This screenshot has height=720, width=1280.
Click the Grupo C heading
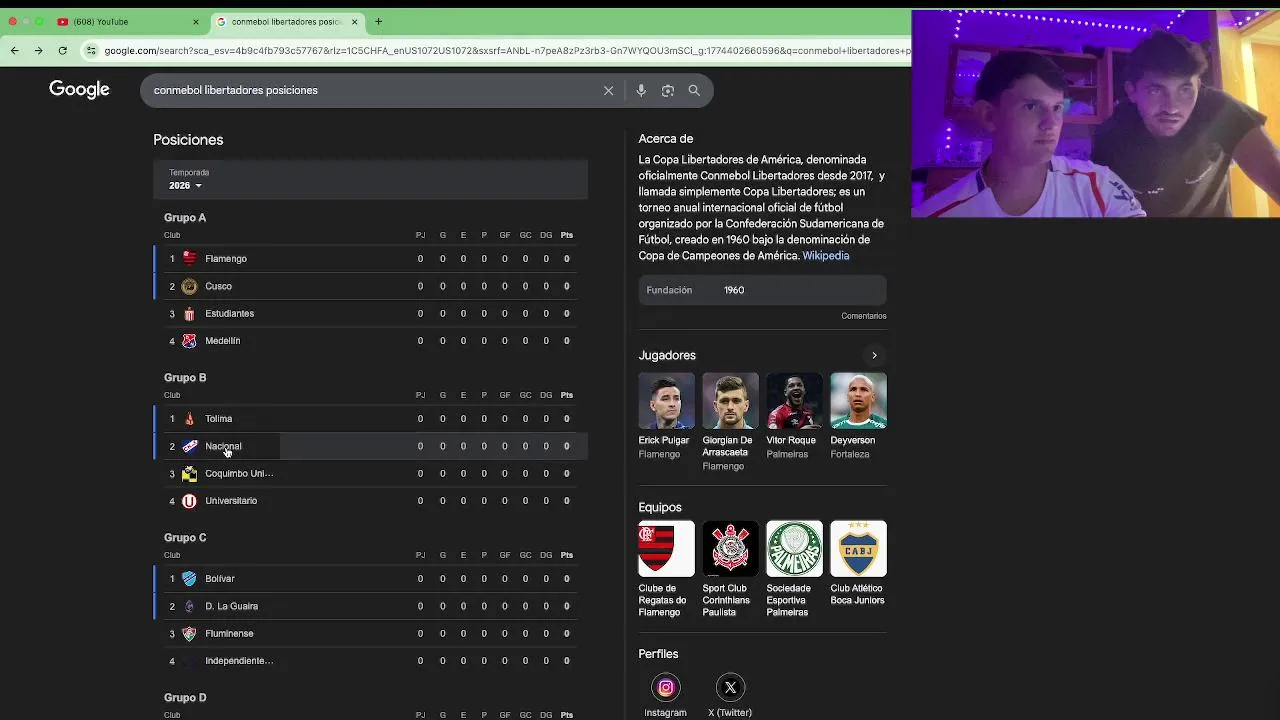click(x=185, y=537)
